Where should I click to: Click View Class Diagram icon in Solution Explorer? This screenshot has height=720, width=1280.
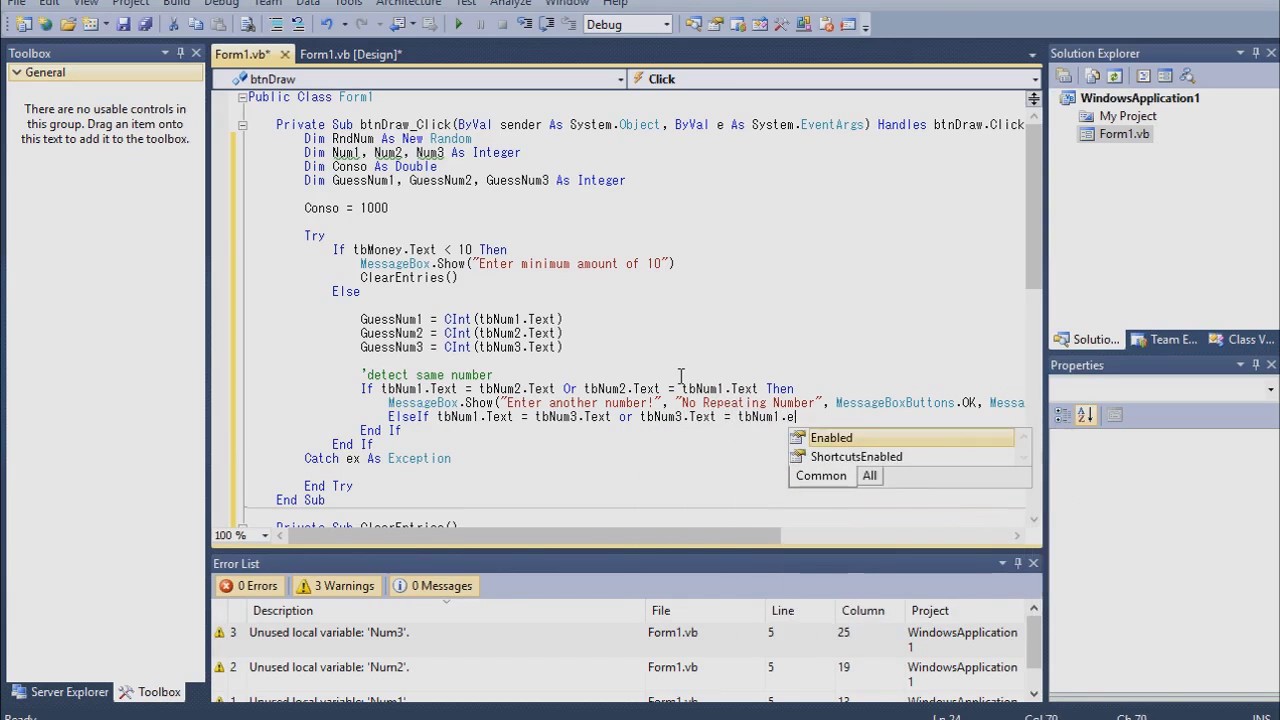[x=1188, y=76]
